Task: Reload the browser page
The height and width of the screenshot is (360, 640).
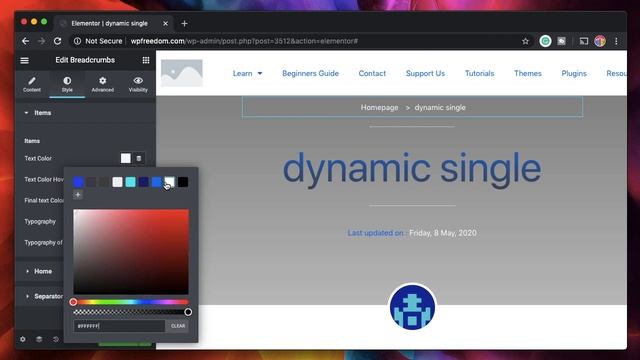Action: pos(58,41)
